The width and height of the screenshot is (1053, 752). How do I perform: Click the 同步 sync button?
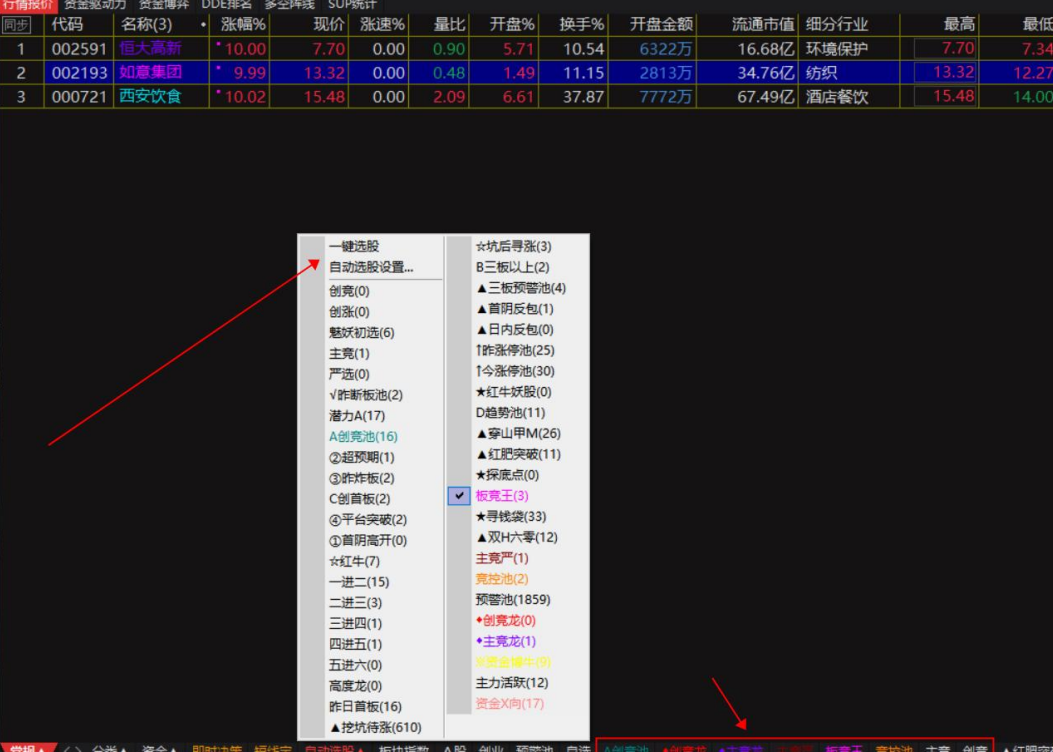[17, 25]
